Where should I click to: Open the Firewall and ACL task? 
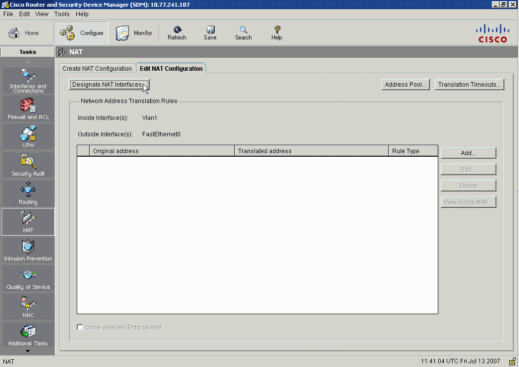(28, 109)
